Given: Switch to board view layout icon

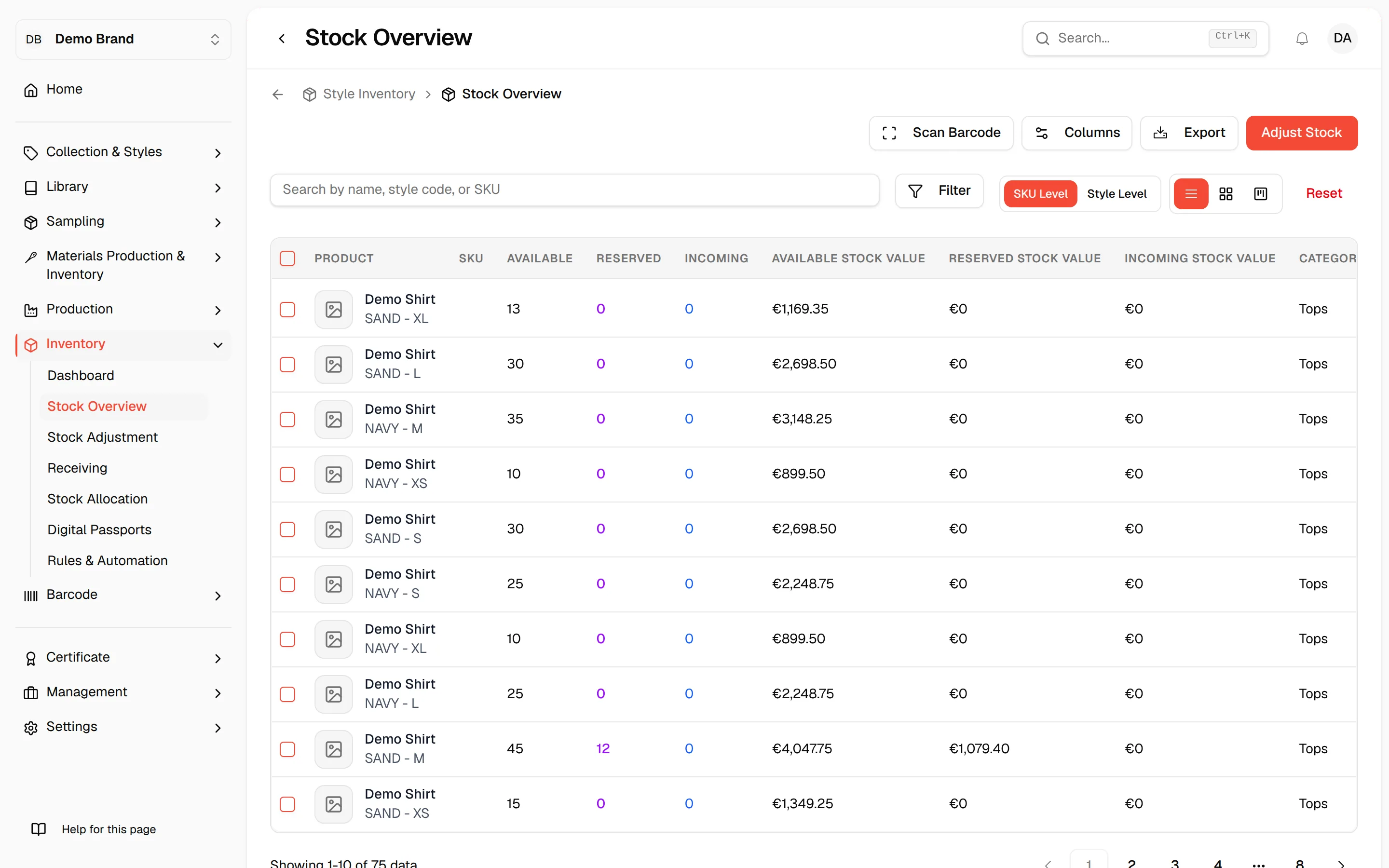Looking at the screenshot, I should (x=1260, y=194).
